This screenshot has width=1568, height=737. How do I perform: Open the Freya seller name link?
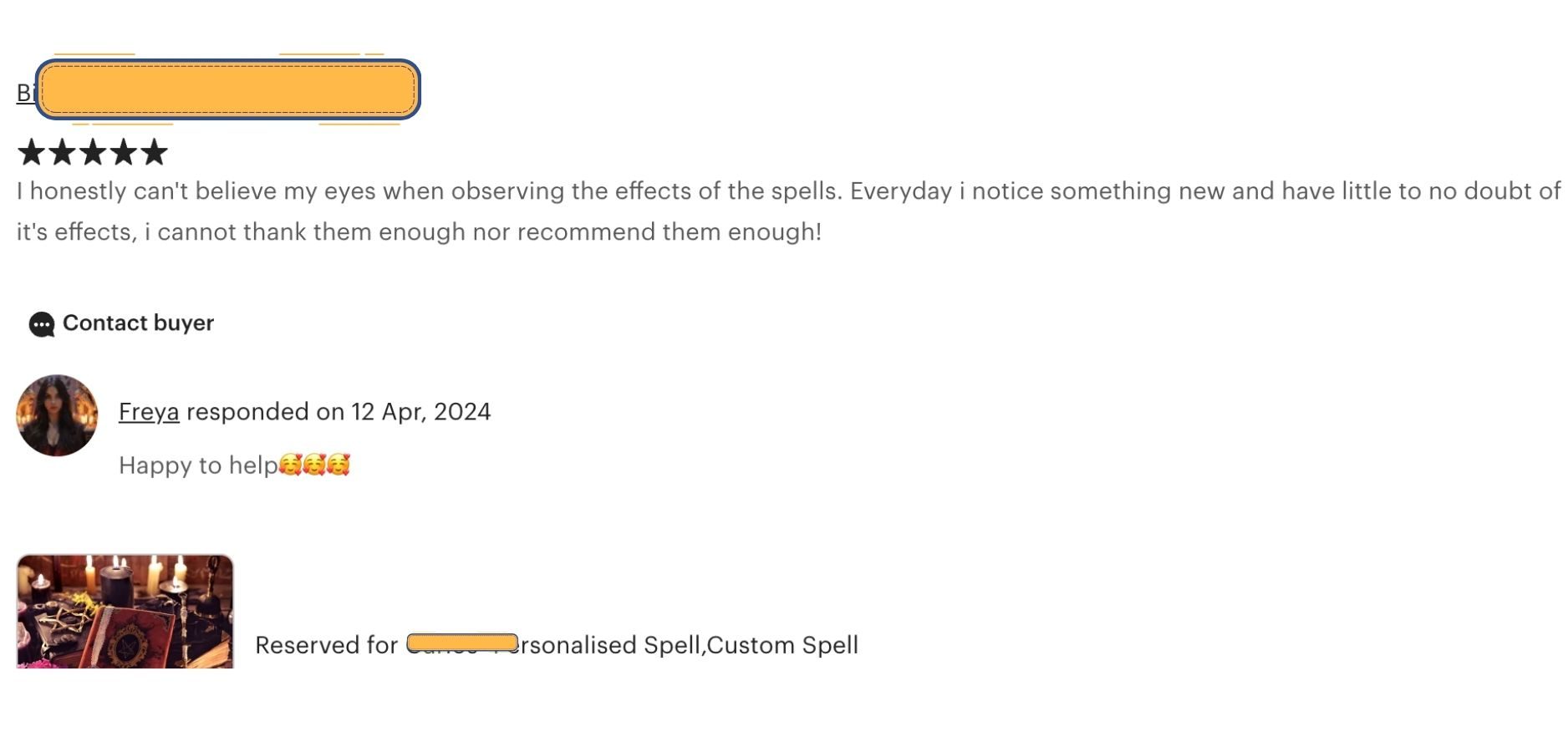click(149, 412)
